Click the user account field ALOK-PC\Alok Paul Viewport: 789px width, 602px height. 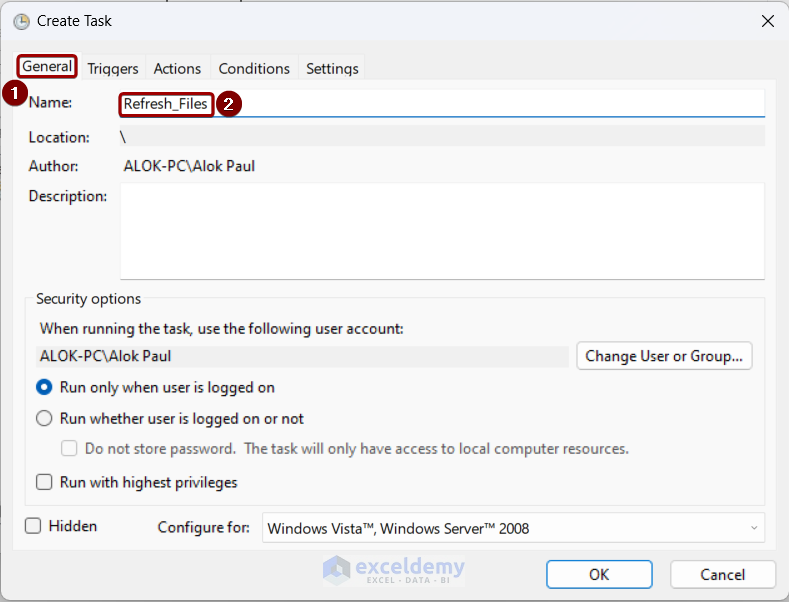click(x=300, y=356)
